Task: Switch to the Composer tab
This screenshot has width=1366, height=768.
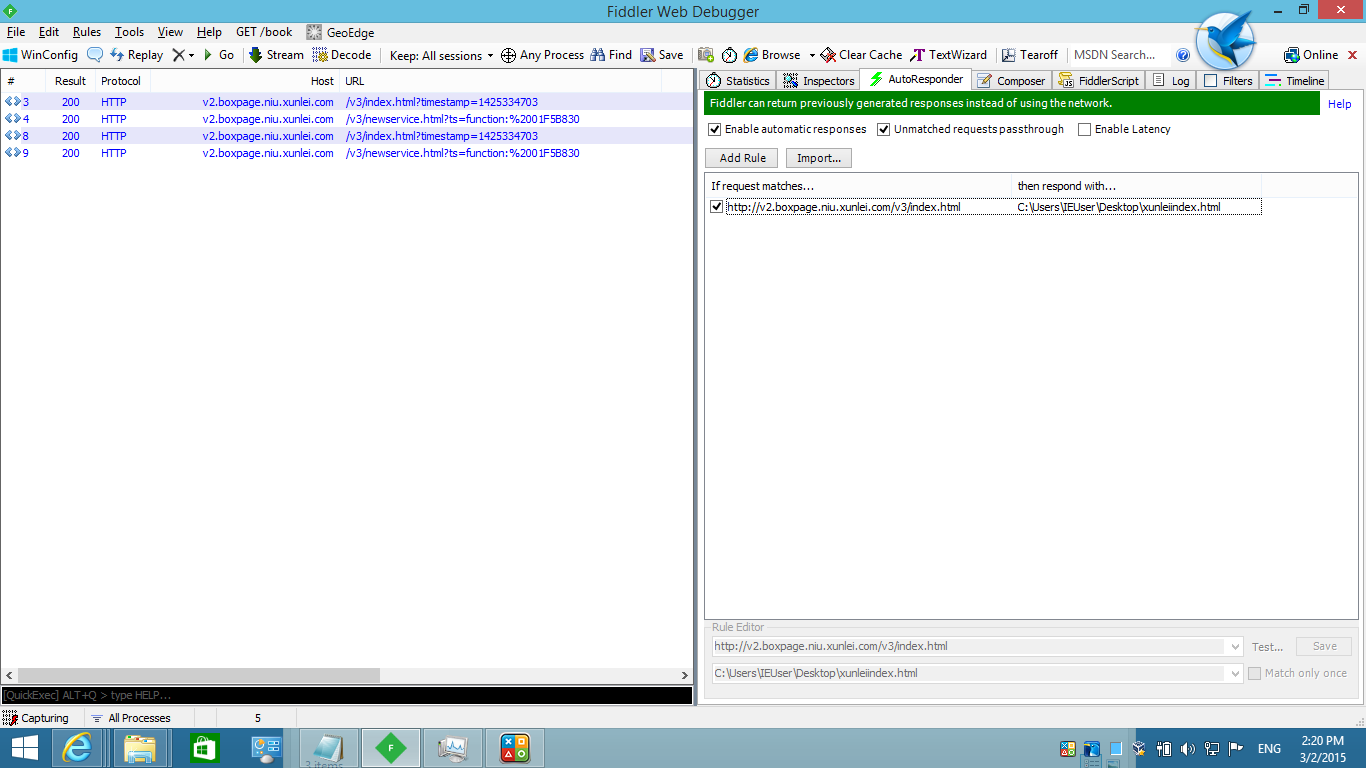Action: (1011, 81)
